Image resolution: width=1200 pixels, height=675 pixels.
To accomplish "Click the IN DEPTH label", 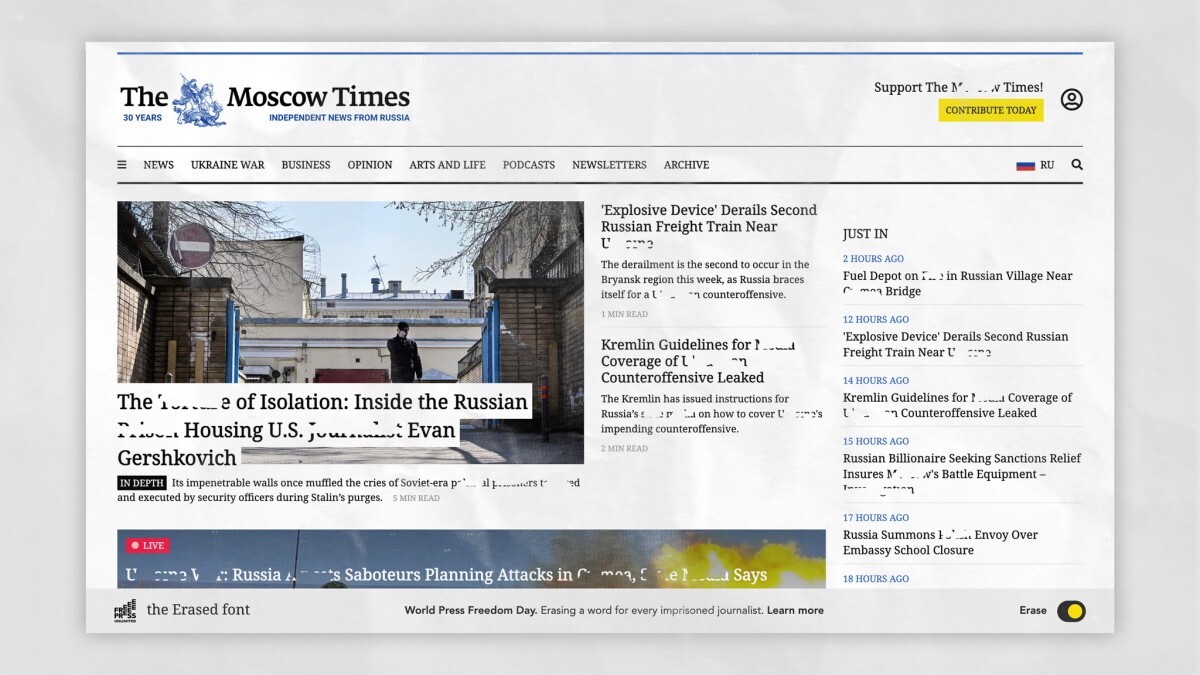I will tap(142, 483).
